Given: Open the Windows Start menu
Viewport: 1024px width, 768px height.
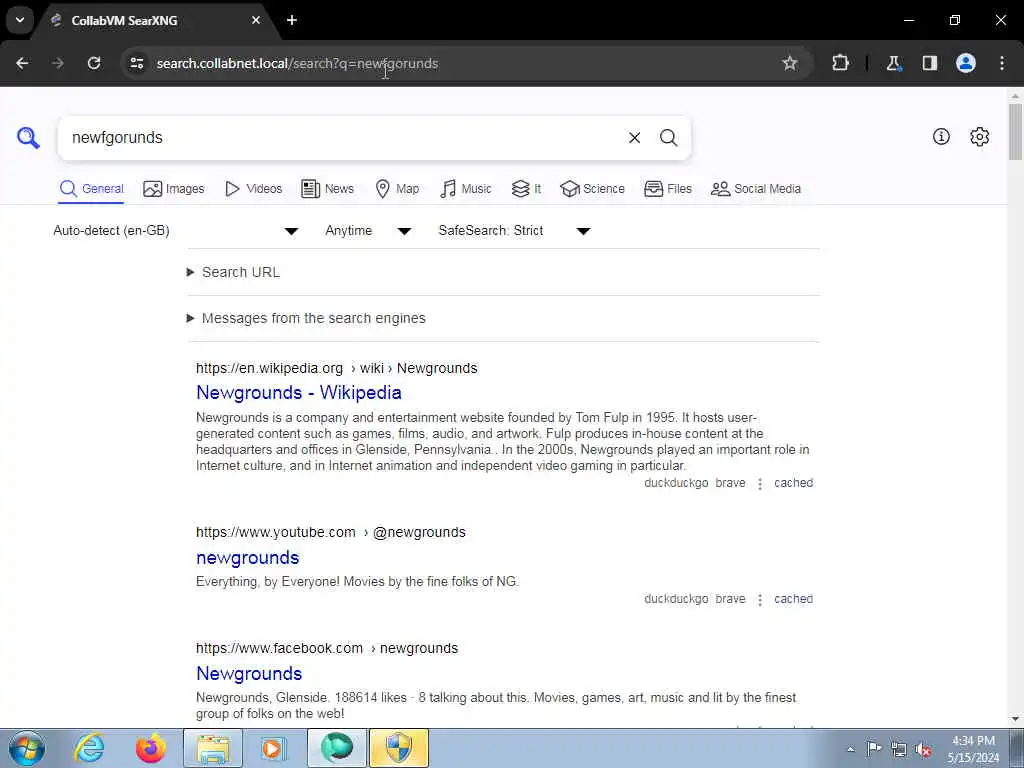Looking at the screenshot, I should click(27, 748).
